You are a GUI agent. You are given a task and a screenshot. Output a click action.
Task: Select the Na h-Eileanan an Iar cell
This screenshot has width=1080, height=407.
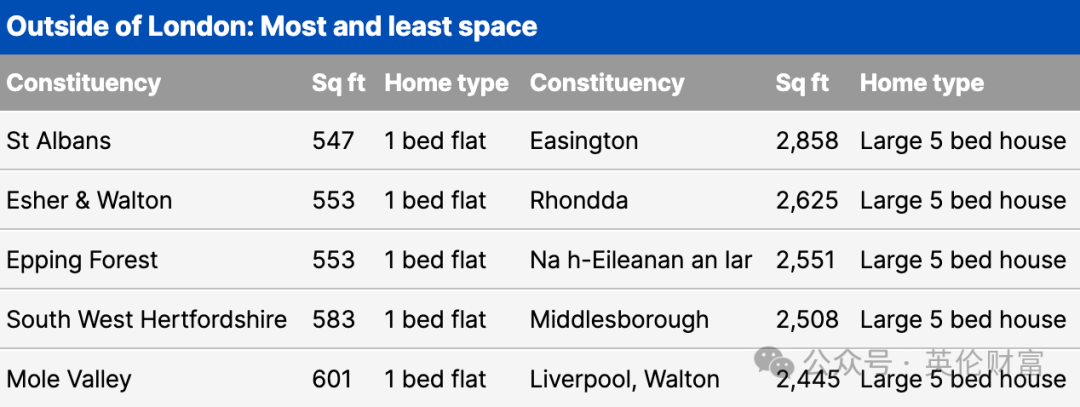tap(641, 260)
